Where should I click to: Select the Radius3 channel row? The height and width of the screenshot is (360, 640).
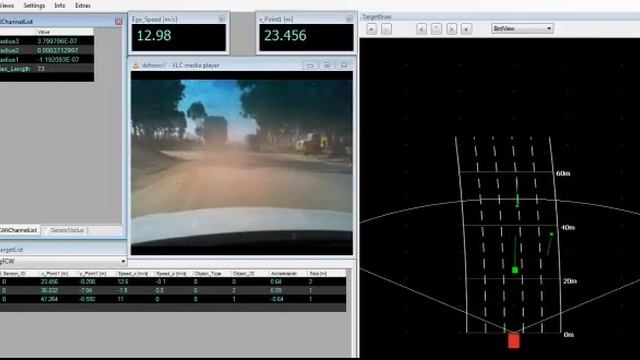(x=47, y=41)
